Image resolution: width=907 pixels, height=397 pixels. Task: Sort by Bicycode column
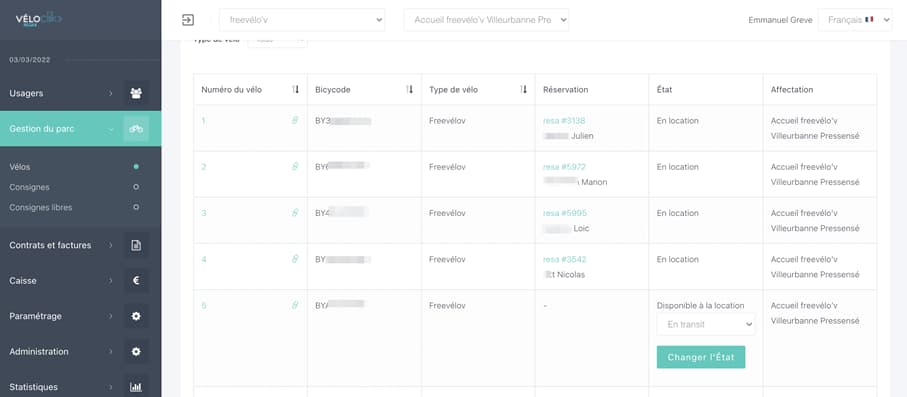410,90
